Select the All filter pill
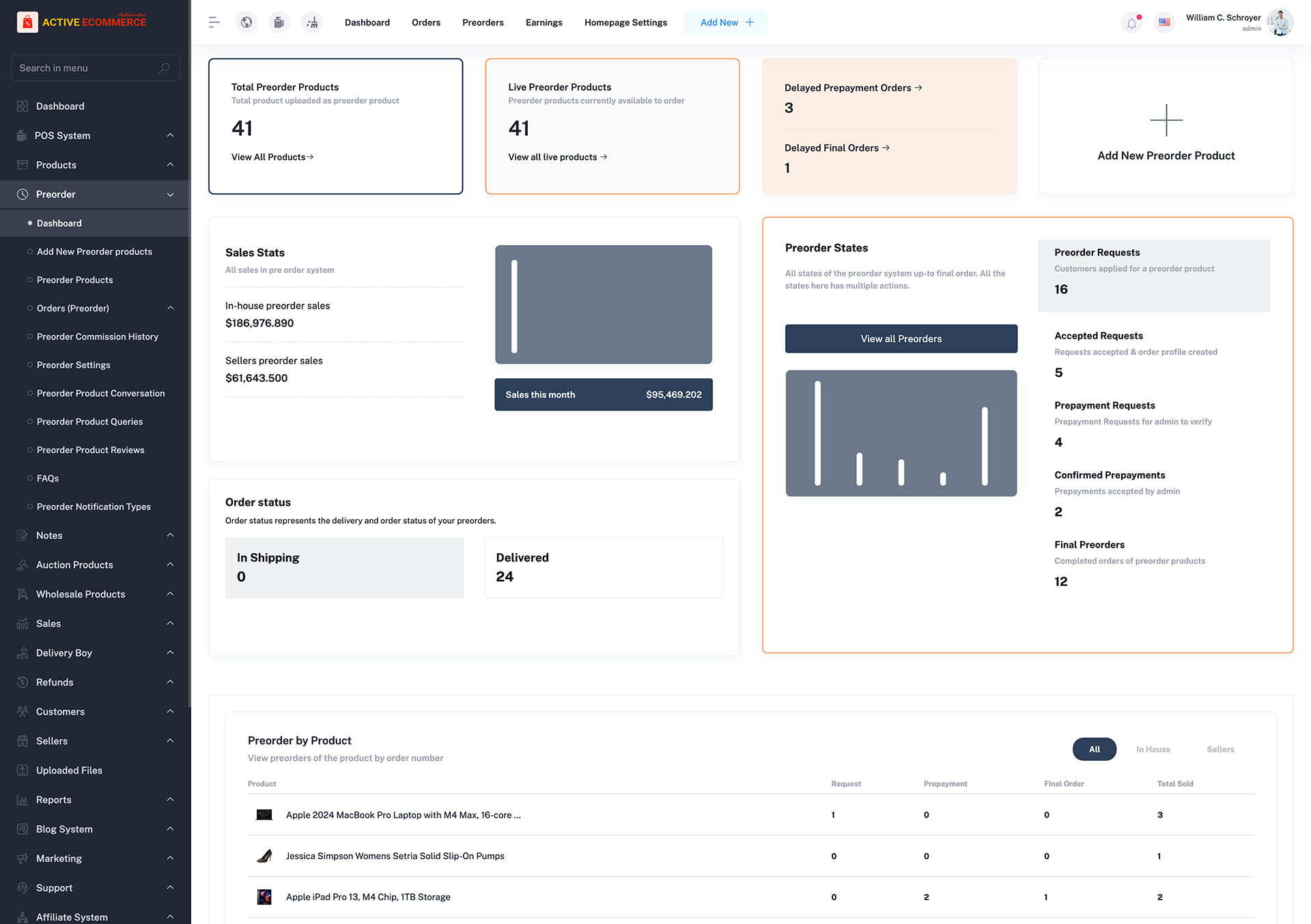This screenshot has width=1311, height=924. point(1094,749)
